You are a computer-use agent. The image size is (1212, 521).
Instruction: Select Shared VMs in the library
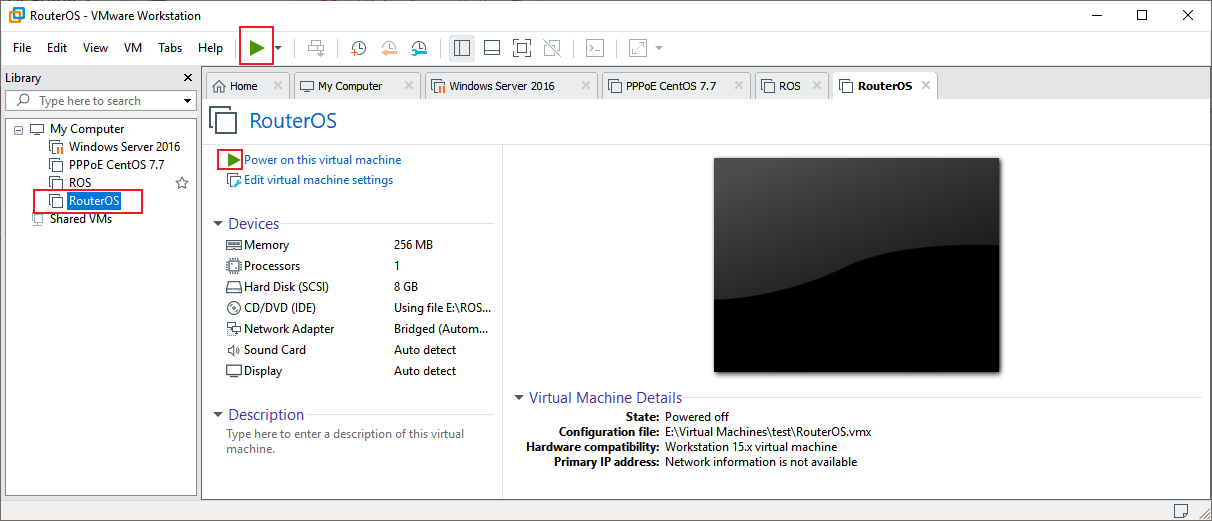[x=80, y=219]
